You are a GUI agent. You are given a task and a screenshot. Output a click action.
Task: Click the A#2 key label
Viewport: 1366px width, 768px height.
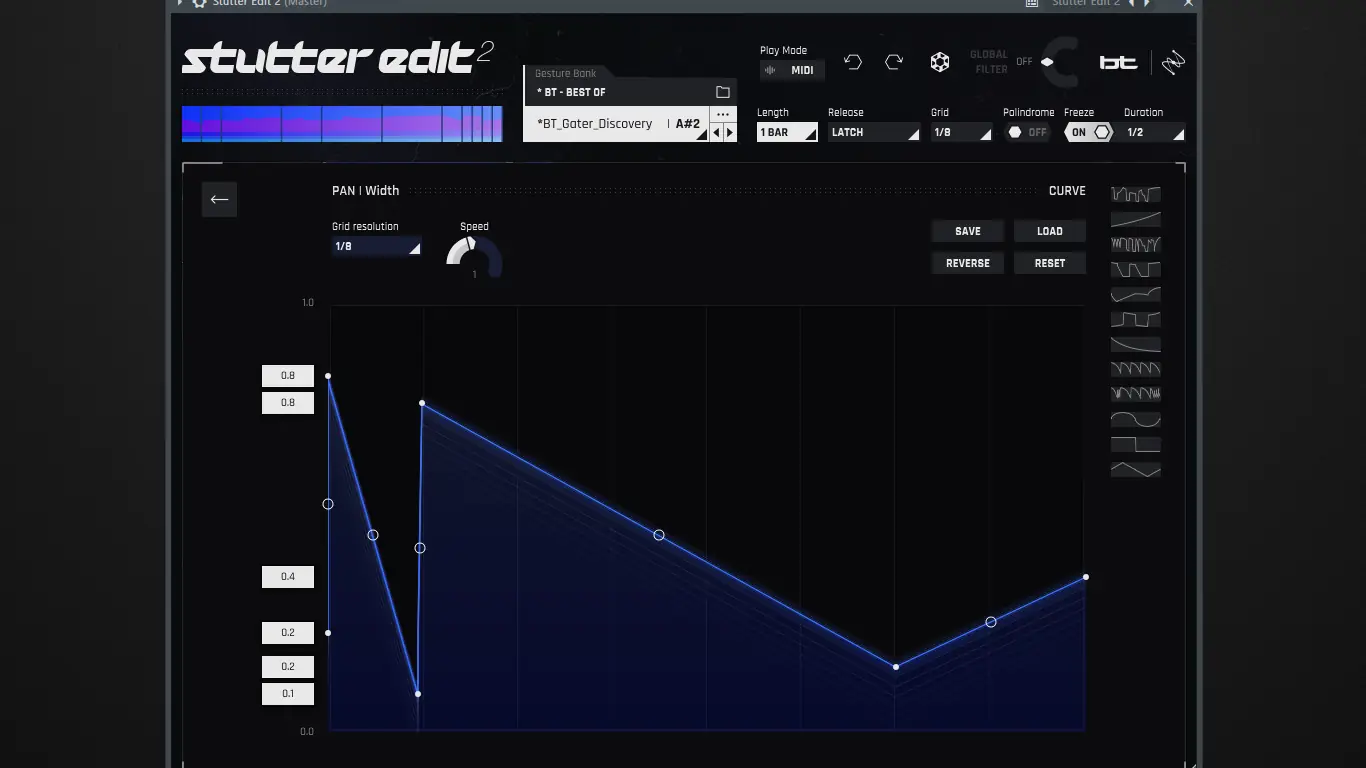pyautogui.click(x=688, y=124)
